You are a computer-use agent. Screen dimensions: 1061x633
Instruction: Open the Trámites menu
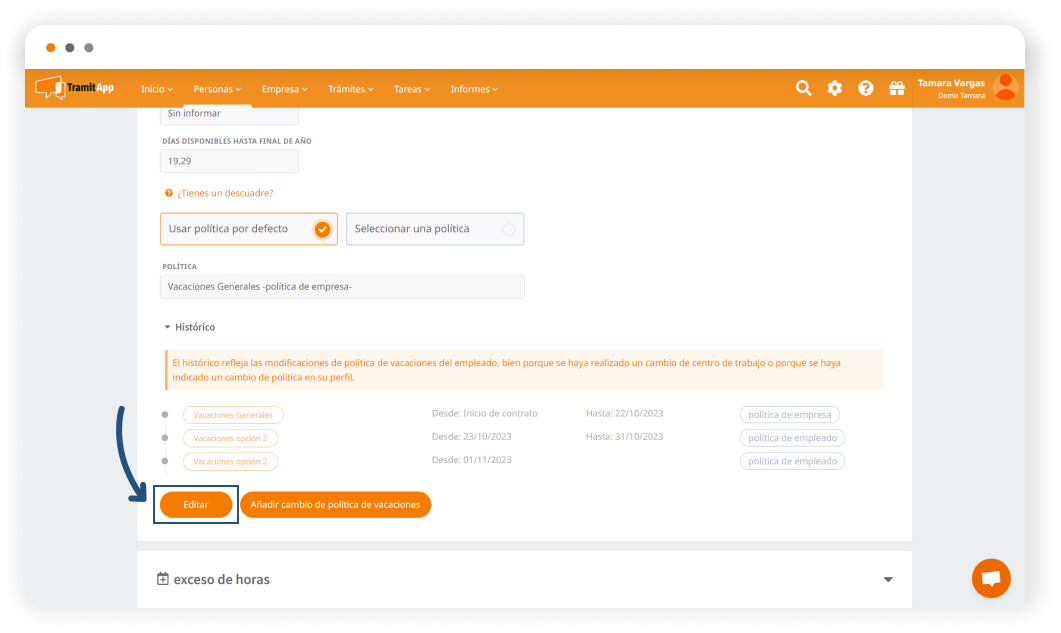click(350, 89)
